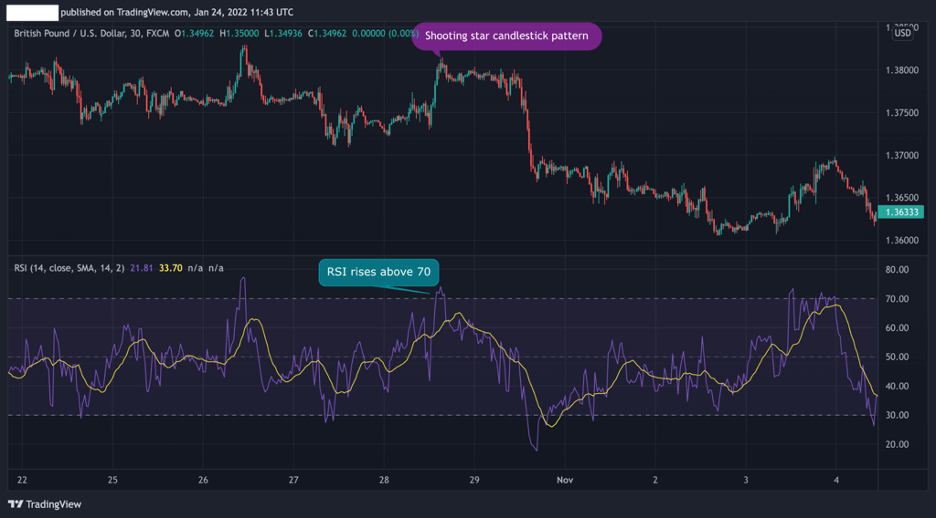The image size is (936, 518).
Task: Click the low price L1.34936 in header
Action: coord(282,33)
